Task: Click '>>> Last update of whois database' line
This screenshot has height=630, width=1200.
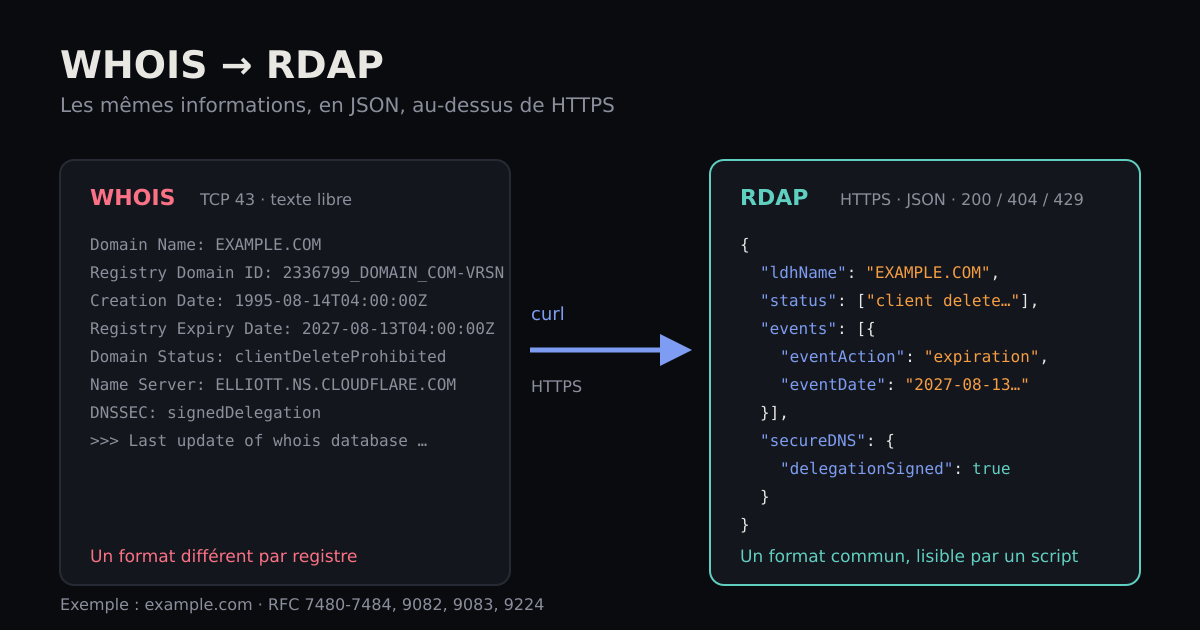Action: [x=258, y=441]
